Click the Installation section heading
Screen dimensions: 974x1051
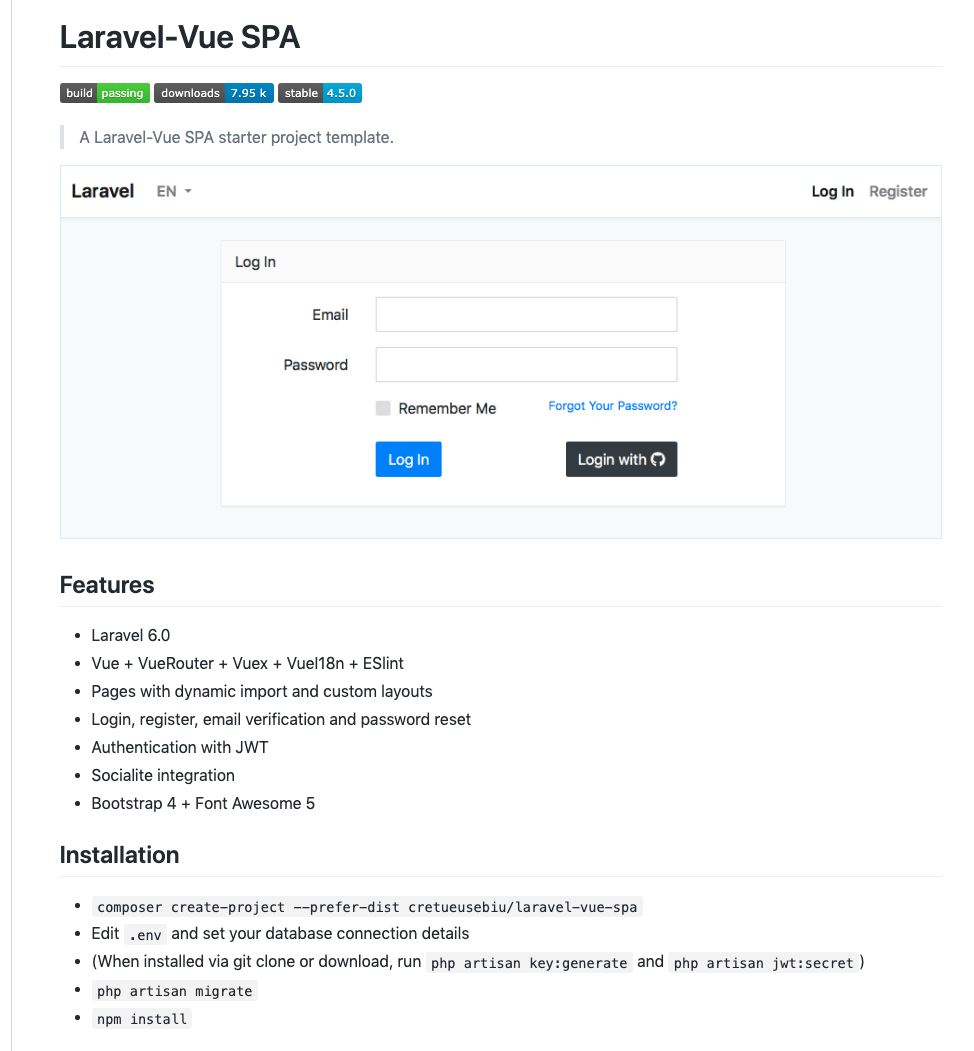(119, 855)
